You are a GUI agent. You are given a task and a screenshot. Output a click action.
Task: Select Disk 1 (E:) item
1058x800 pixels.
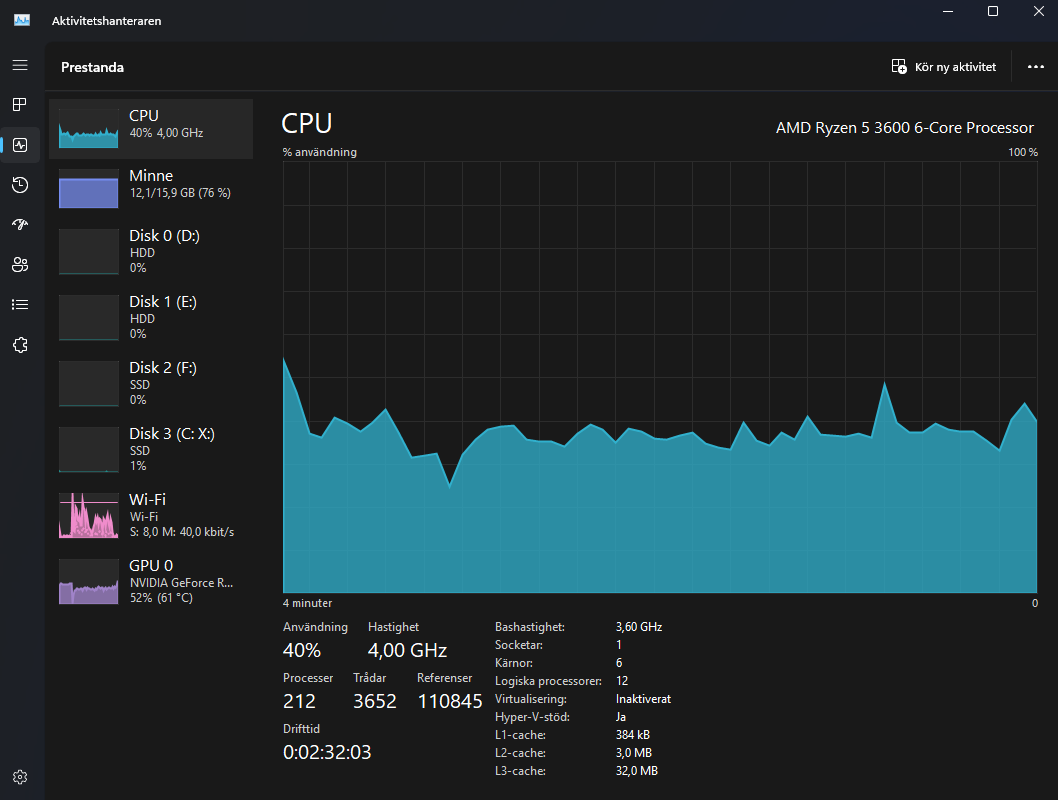click(x=151, y=317)
